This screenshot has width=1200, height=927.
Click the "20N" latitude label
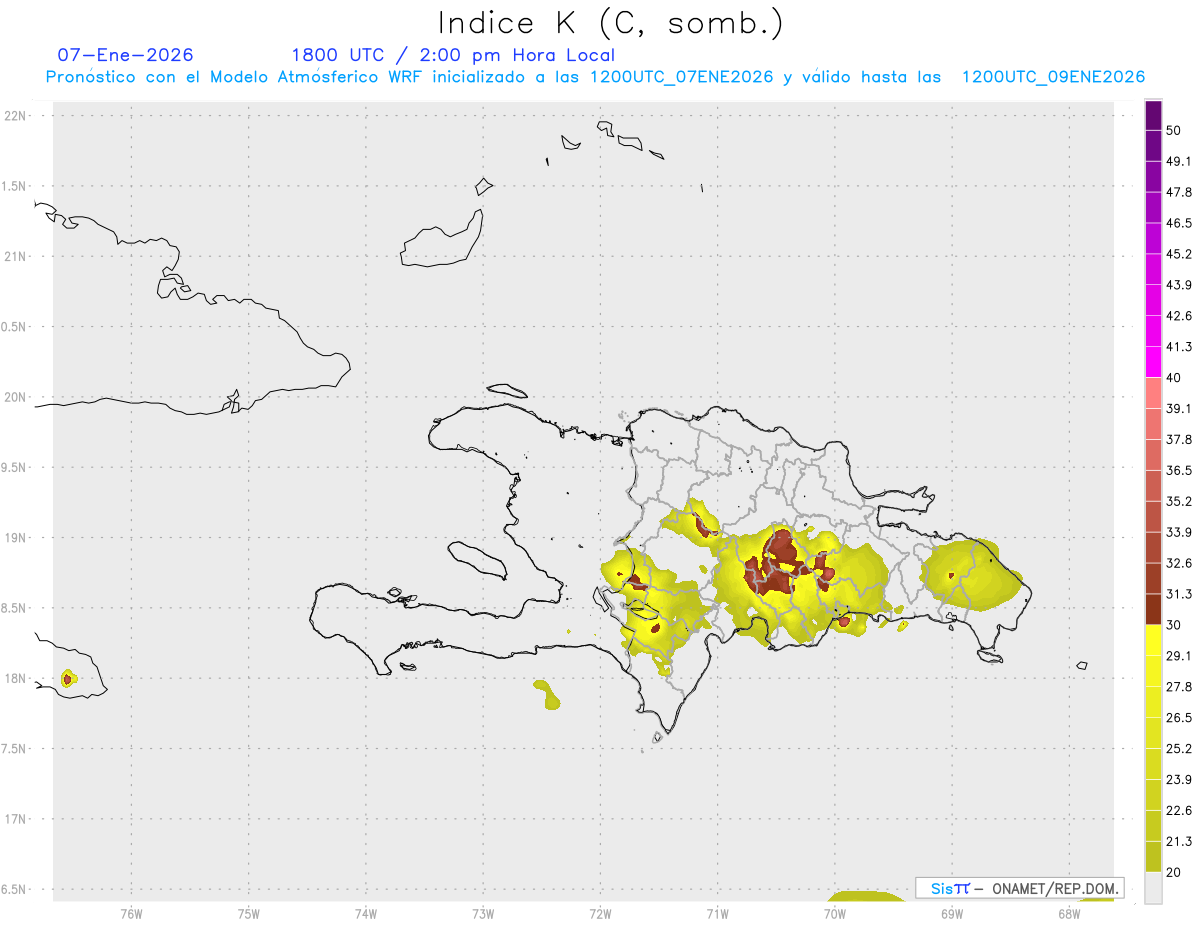(x=17, y=397)
